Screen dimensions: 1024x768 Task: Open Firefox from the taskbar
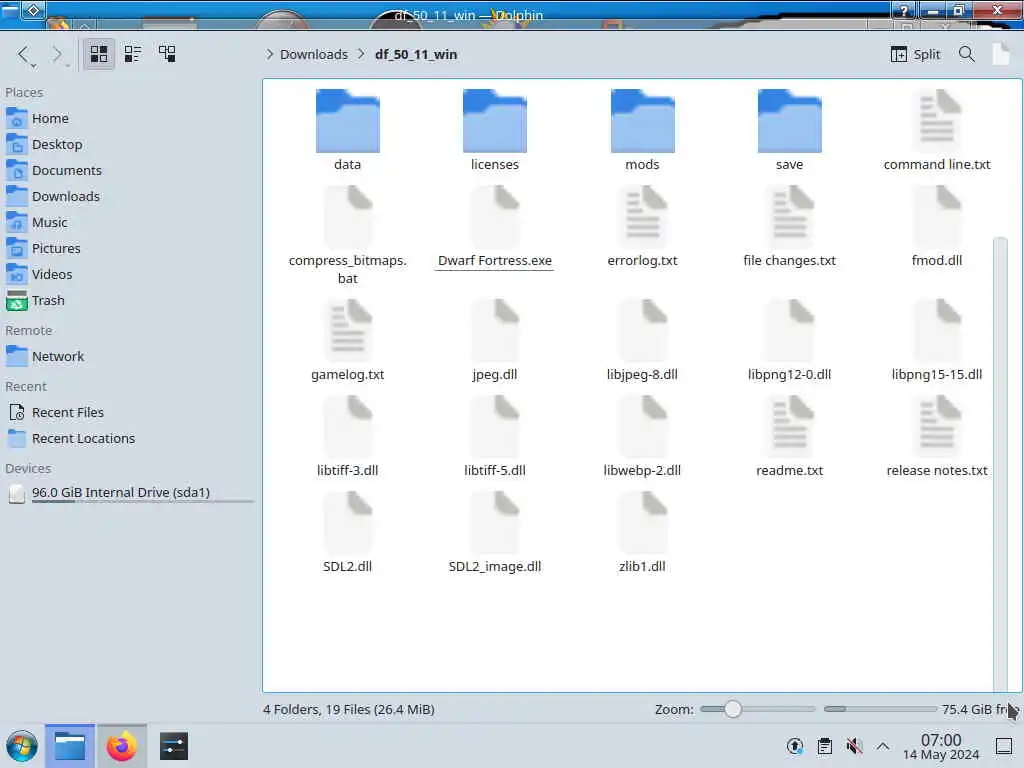[121, 746]
